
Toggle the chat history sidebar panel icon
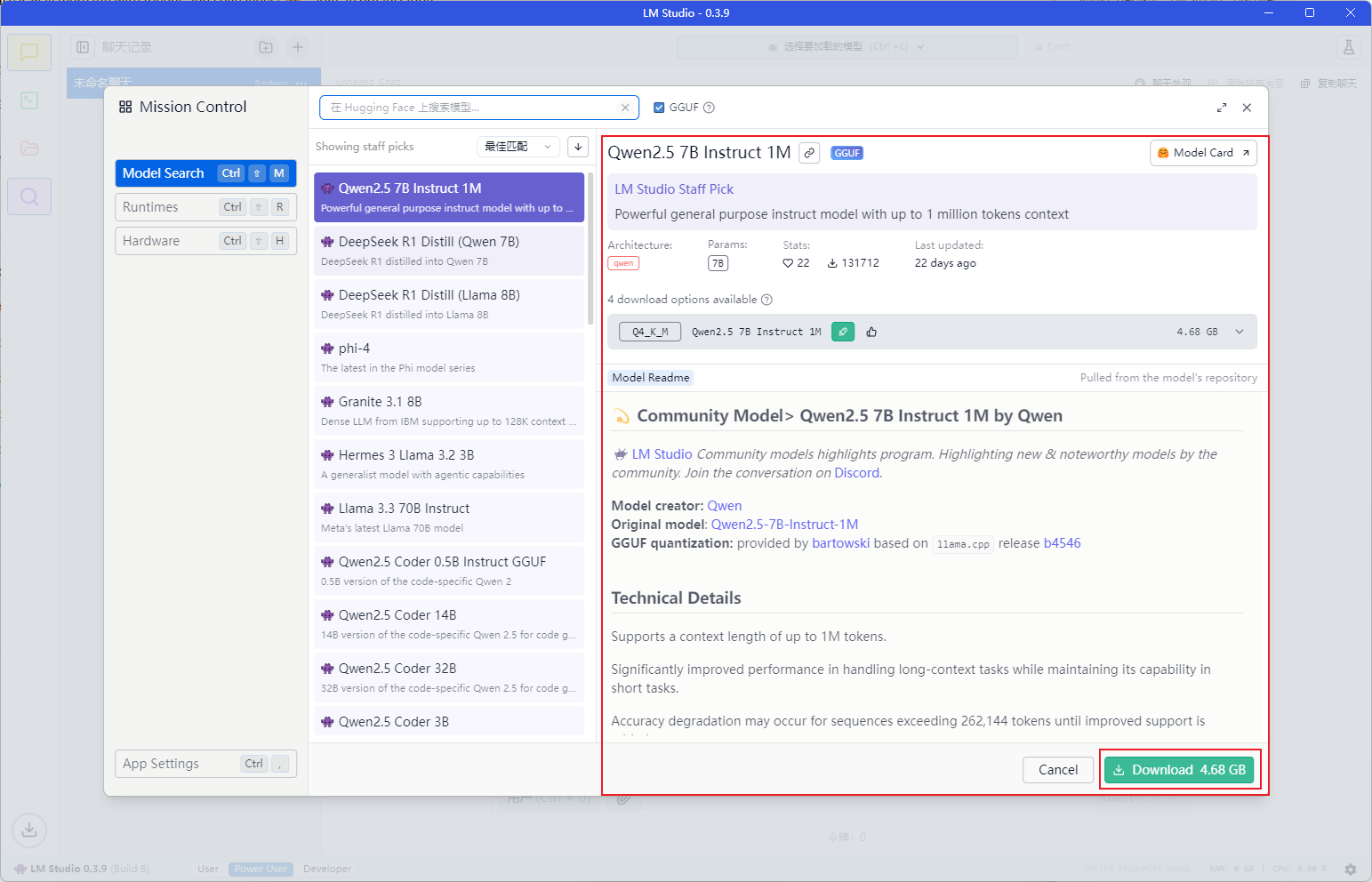(x=83, y=47)
